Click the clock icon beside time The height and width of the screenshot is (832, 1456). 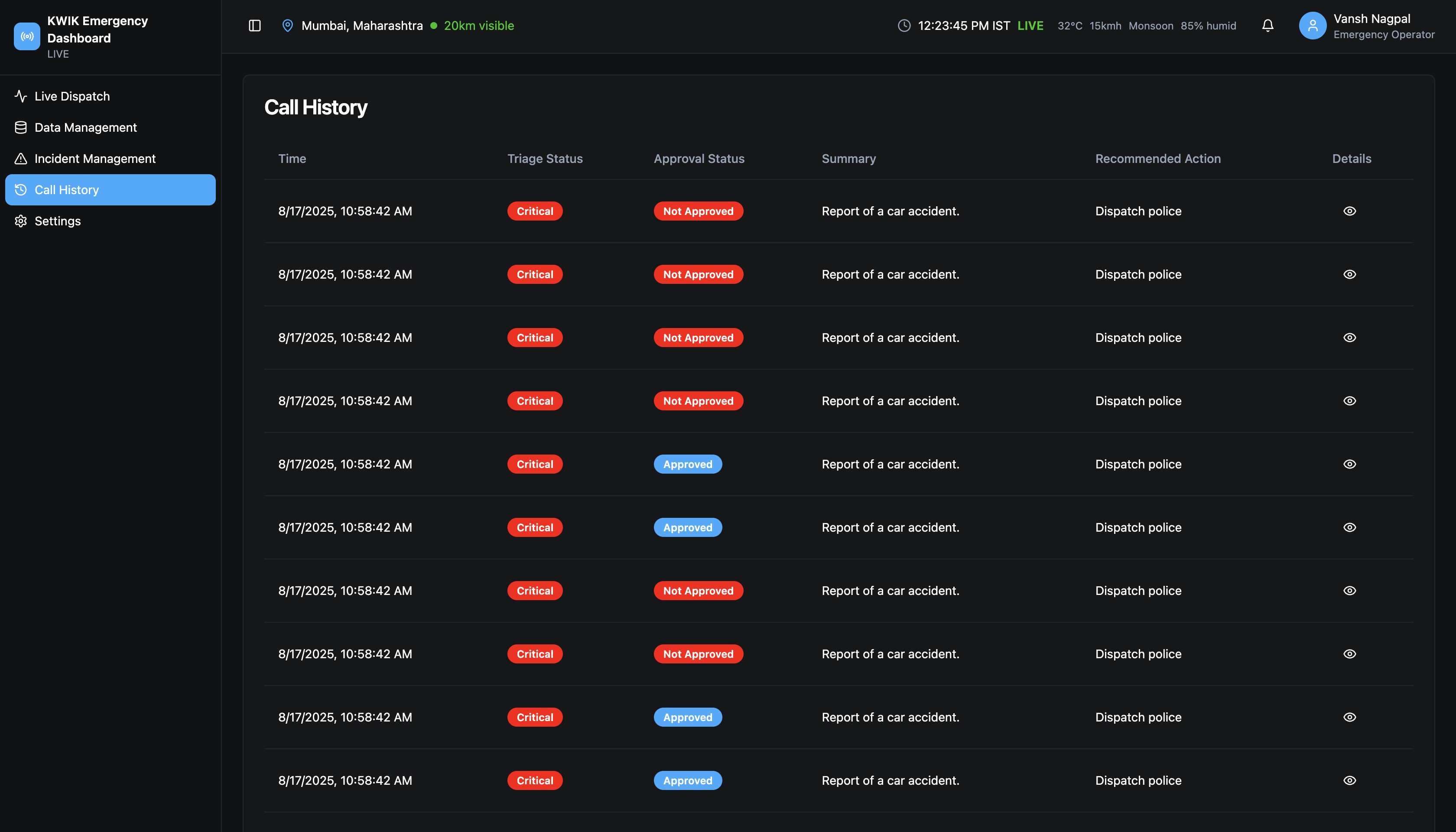tap(904, 26)
